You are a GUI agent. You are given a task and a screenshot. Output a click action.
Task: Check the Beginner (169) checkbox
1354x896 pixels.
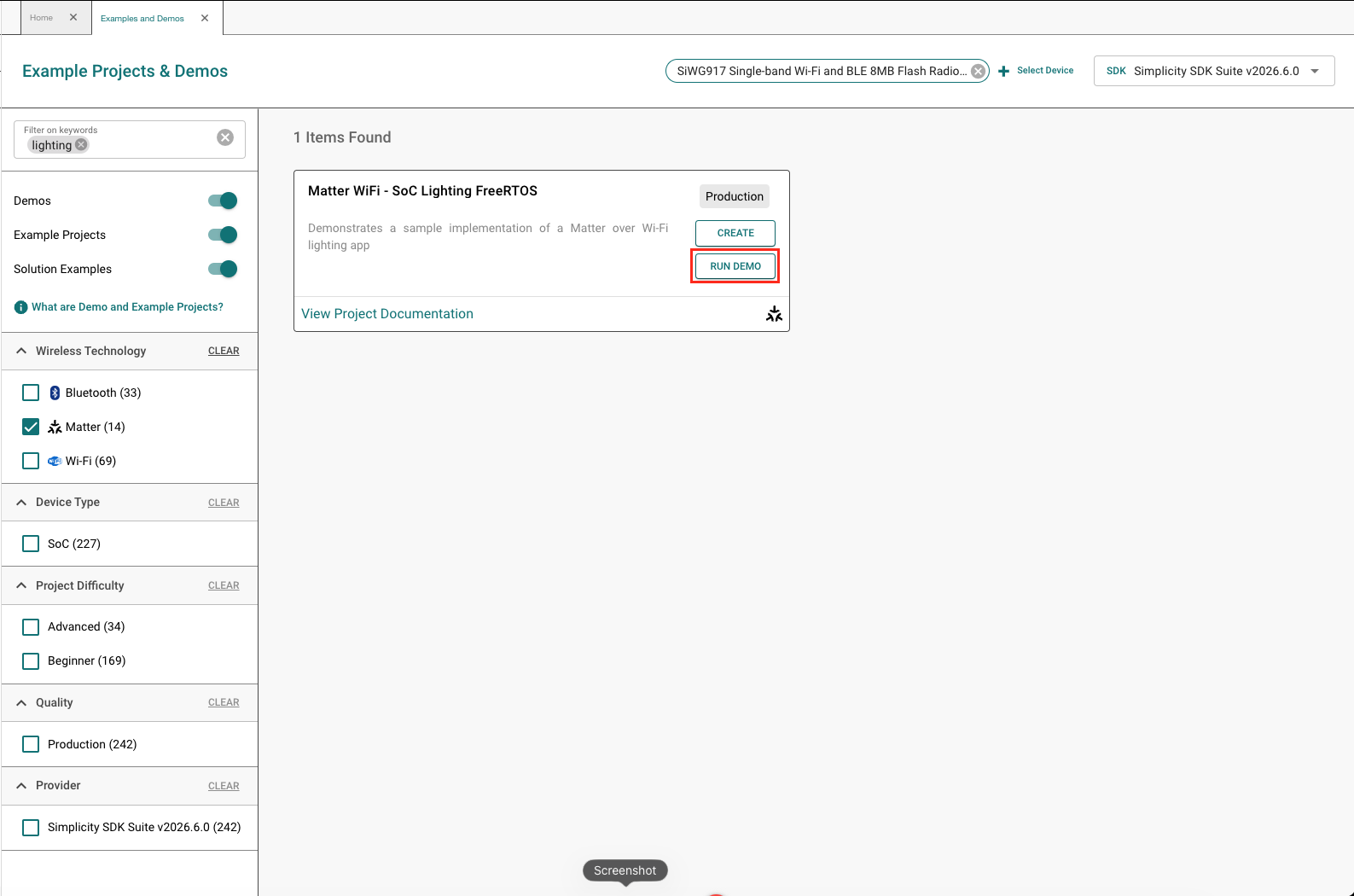coord(31,661)
